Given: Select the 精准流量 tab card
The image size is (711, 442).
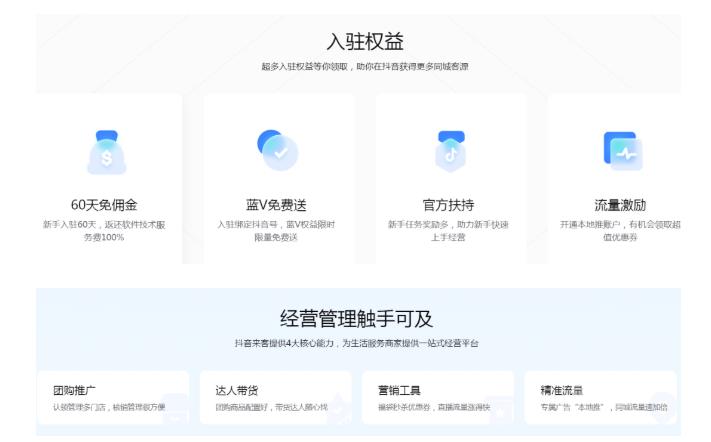Looking at the screenshot, I should 600,397.
